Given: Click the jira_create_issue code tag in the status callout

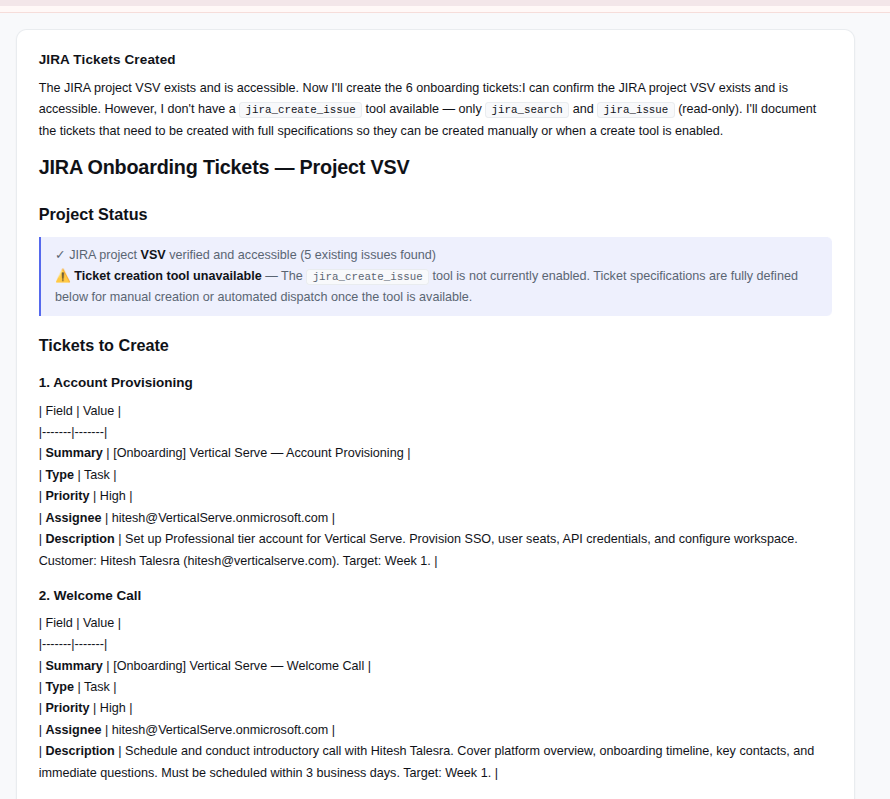Looking at the screenshot, I should [367, 276].
